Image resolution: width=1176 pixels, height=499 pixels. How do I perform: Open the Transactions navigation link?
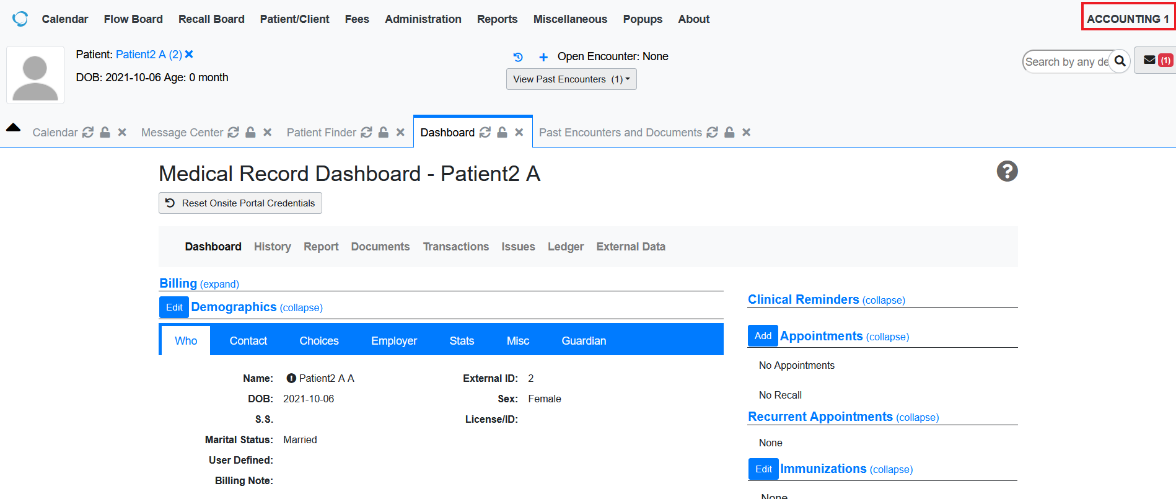pos(456,247)
